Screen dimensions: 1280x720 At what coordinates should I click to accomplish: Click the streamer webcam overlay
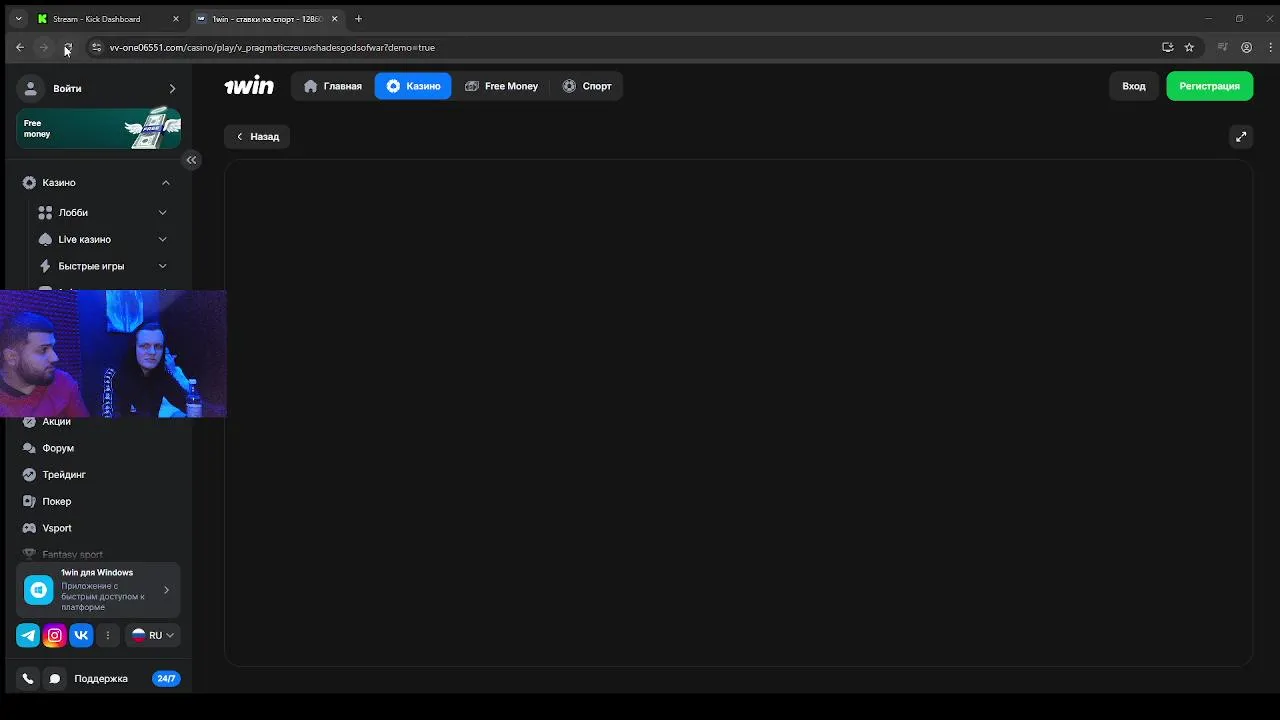tap(113, 354)
